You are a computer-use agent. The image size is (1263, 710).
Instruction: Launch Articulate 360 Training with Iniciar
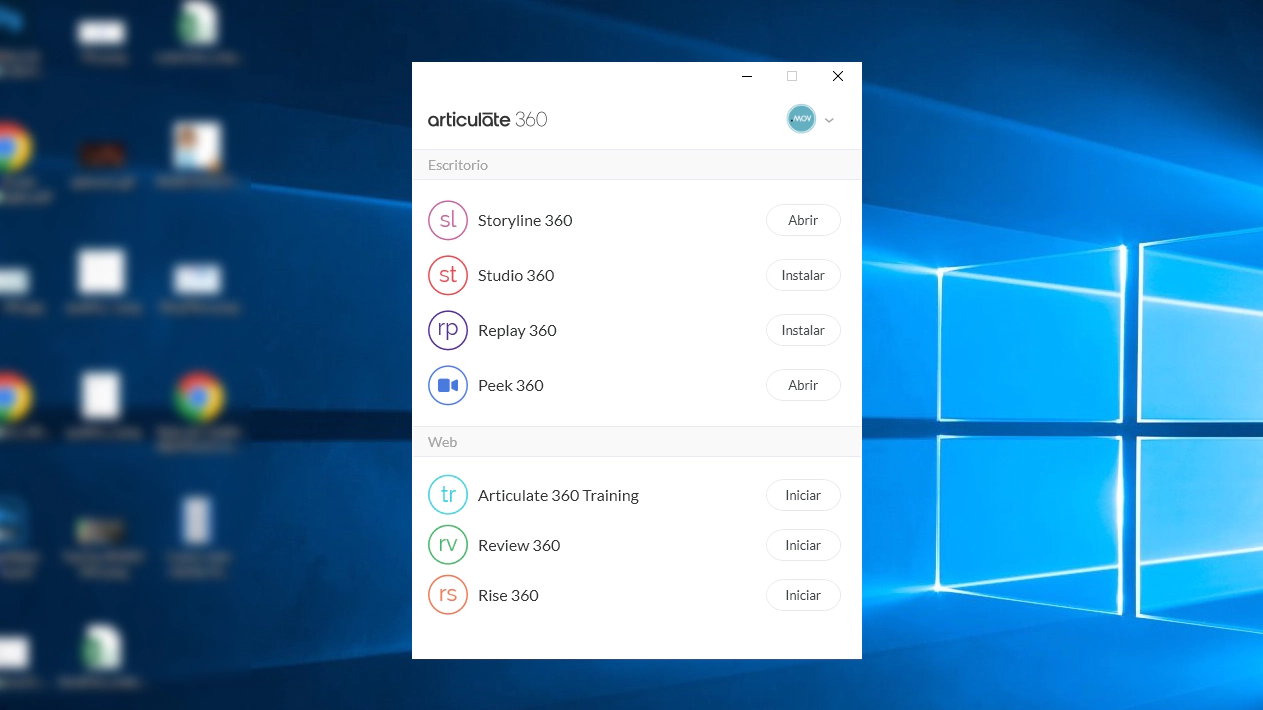pyautogui.click(x=803, y=495)
